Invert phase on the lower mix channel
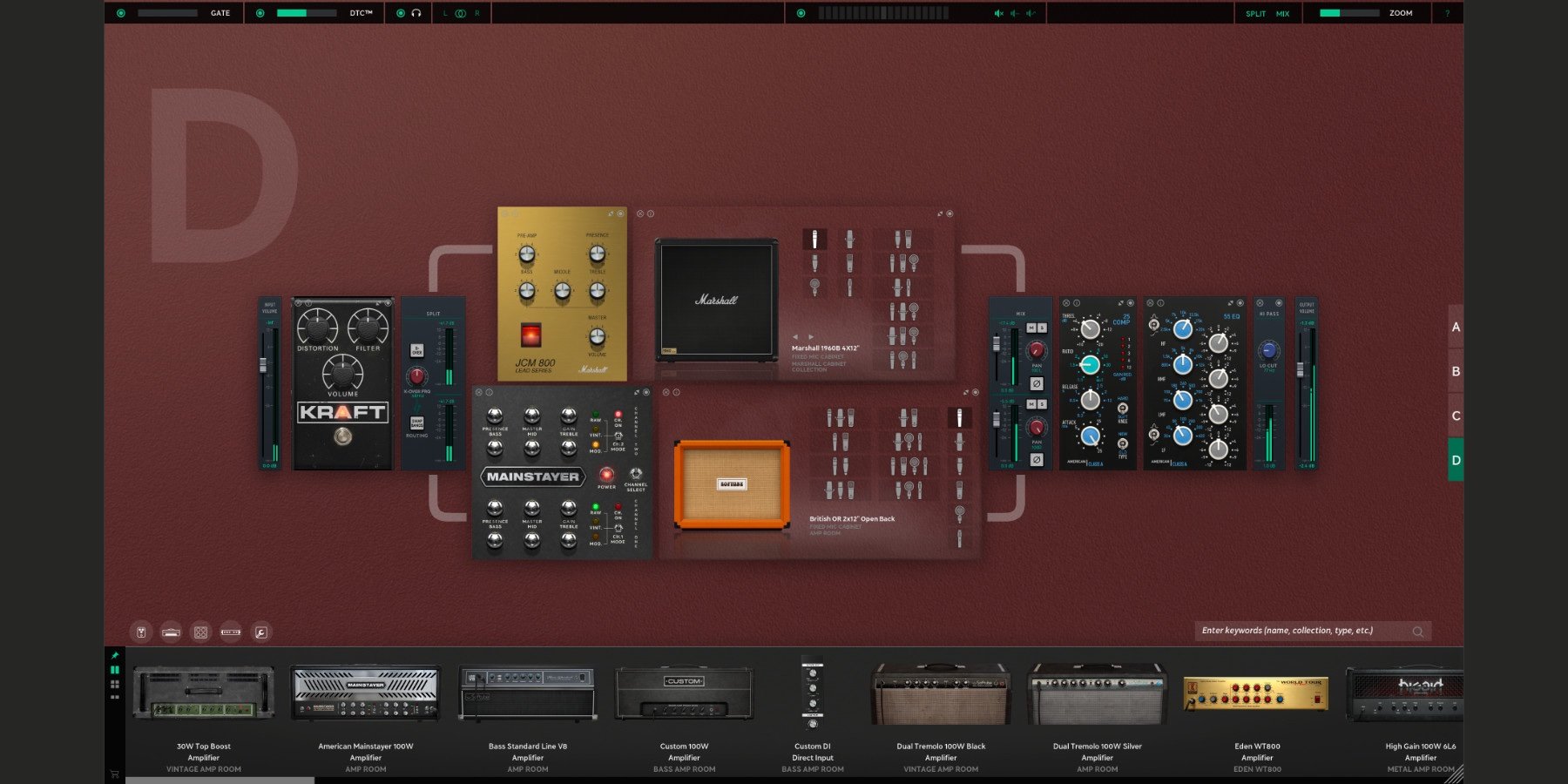1568x784 pixels. 1037,459
